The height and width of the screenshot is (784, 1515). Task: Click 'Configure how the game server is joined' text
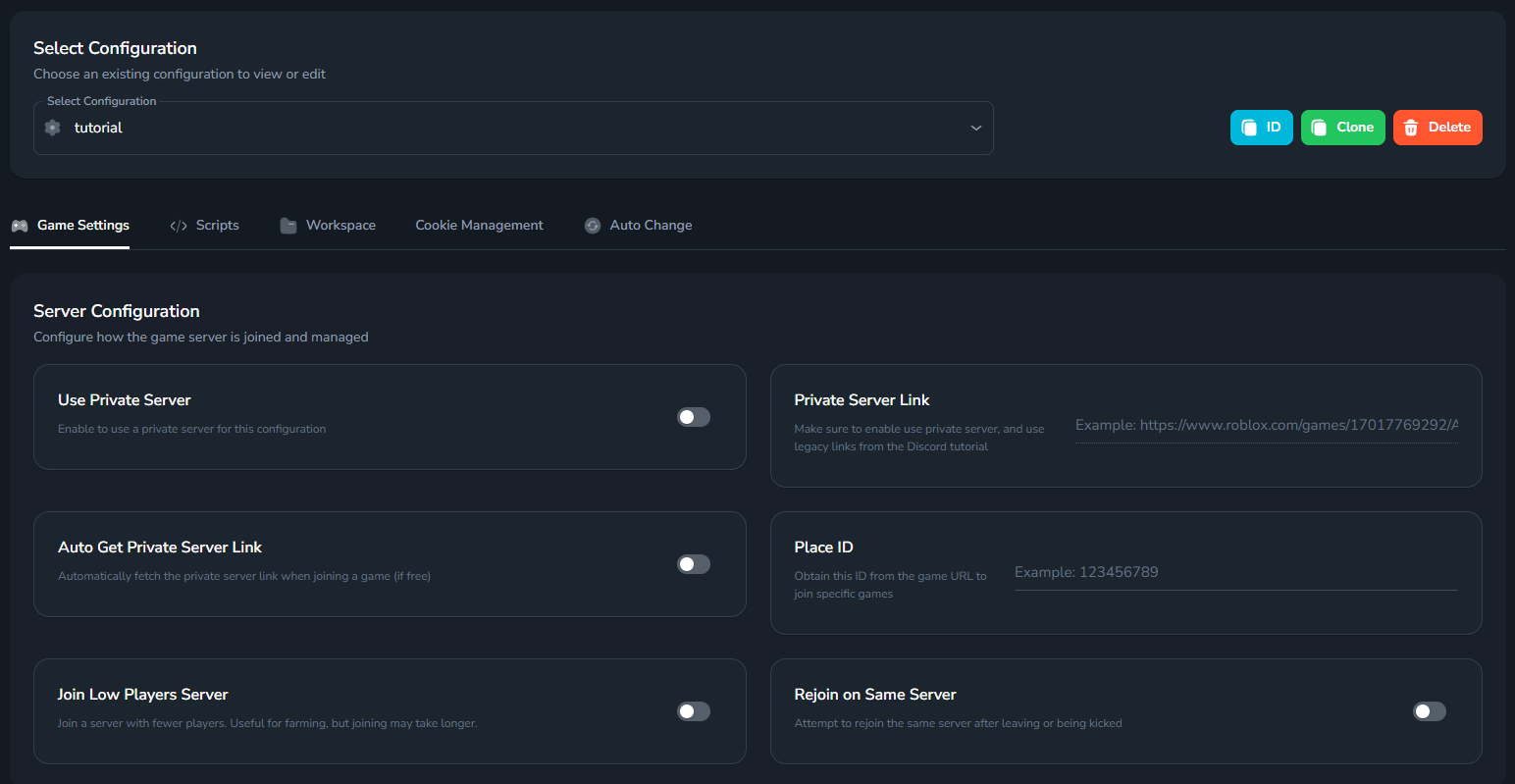click(201, 338)
